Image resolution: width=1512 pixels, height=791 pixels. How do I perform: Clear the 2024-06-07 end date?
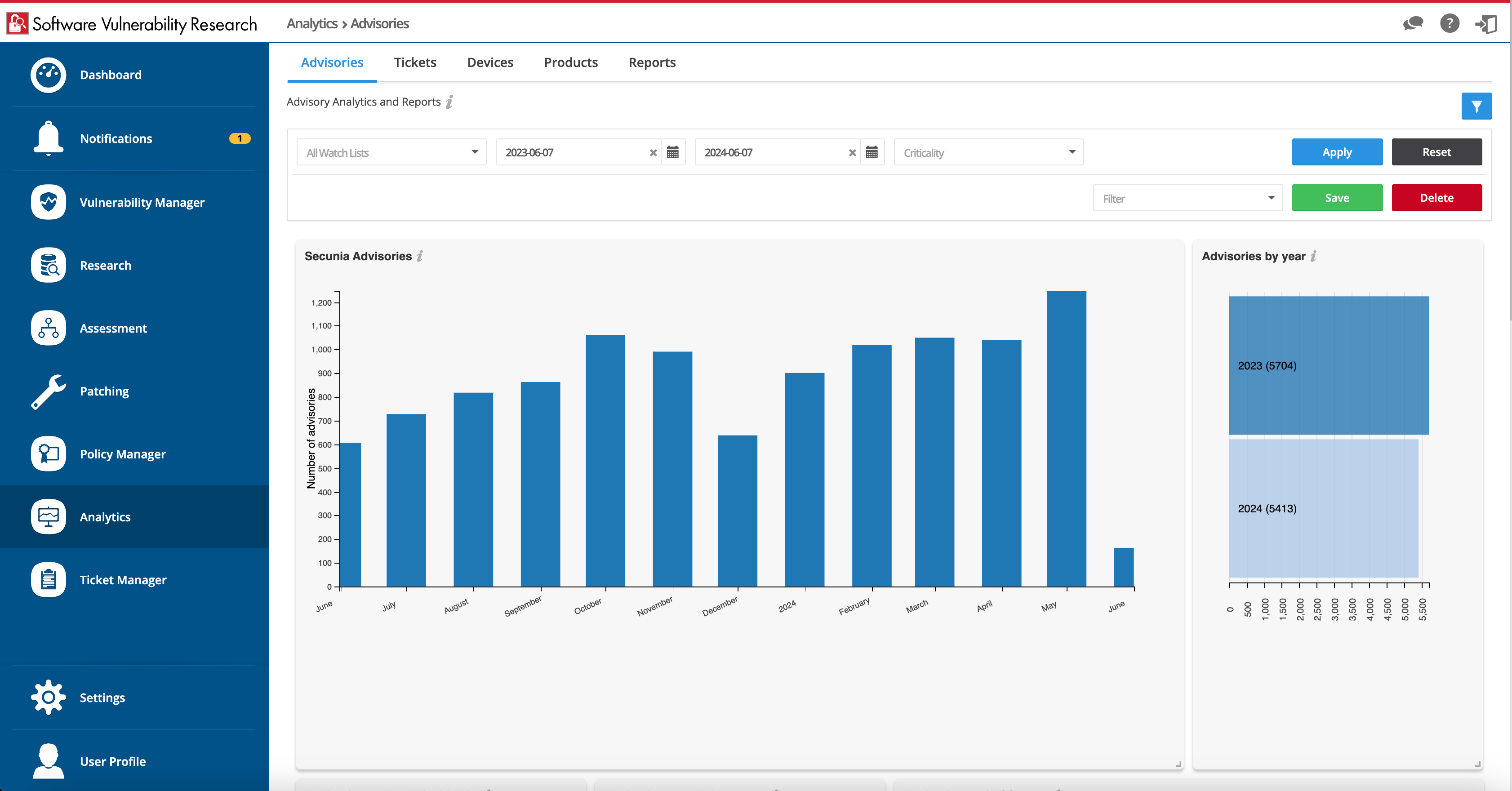pos(852,152)
